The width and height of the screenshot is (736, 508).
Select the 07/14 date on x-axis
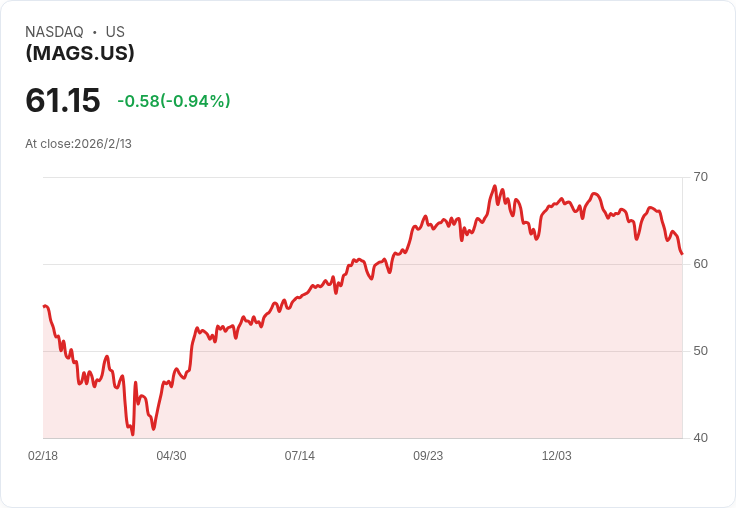tap(300, 456)
